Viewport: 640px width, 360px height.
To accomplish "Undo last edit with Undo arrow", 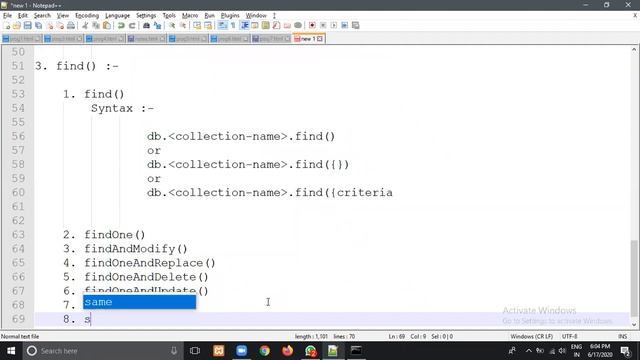I will pyautogui.click(x=121, y=25).
